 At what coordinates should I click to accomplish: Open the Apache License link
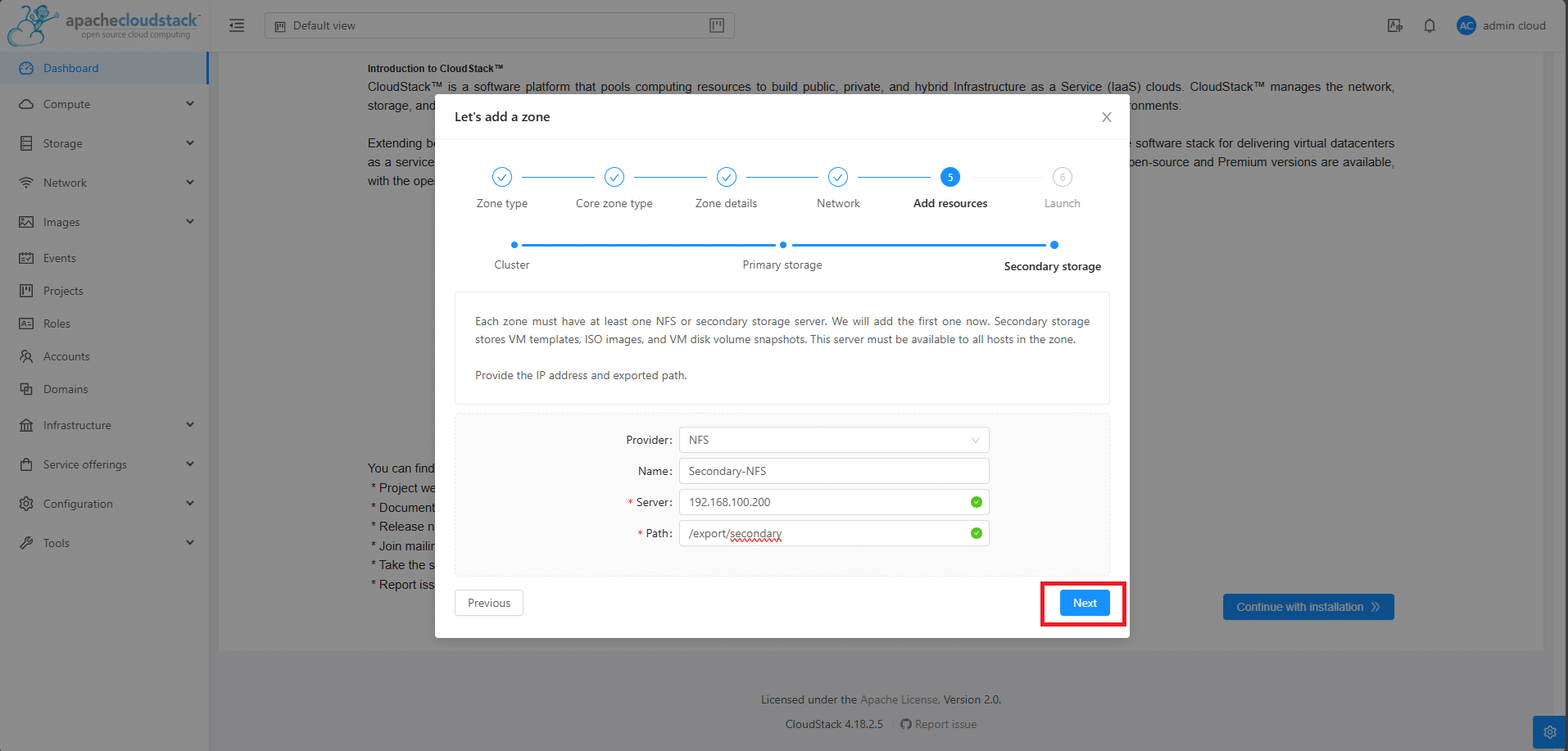tap(899, 699)
